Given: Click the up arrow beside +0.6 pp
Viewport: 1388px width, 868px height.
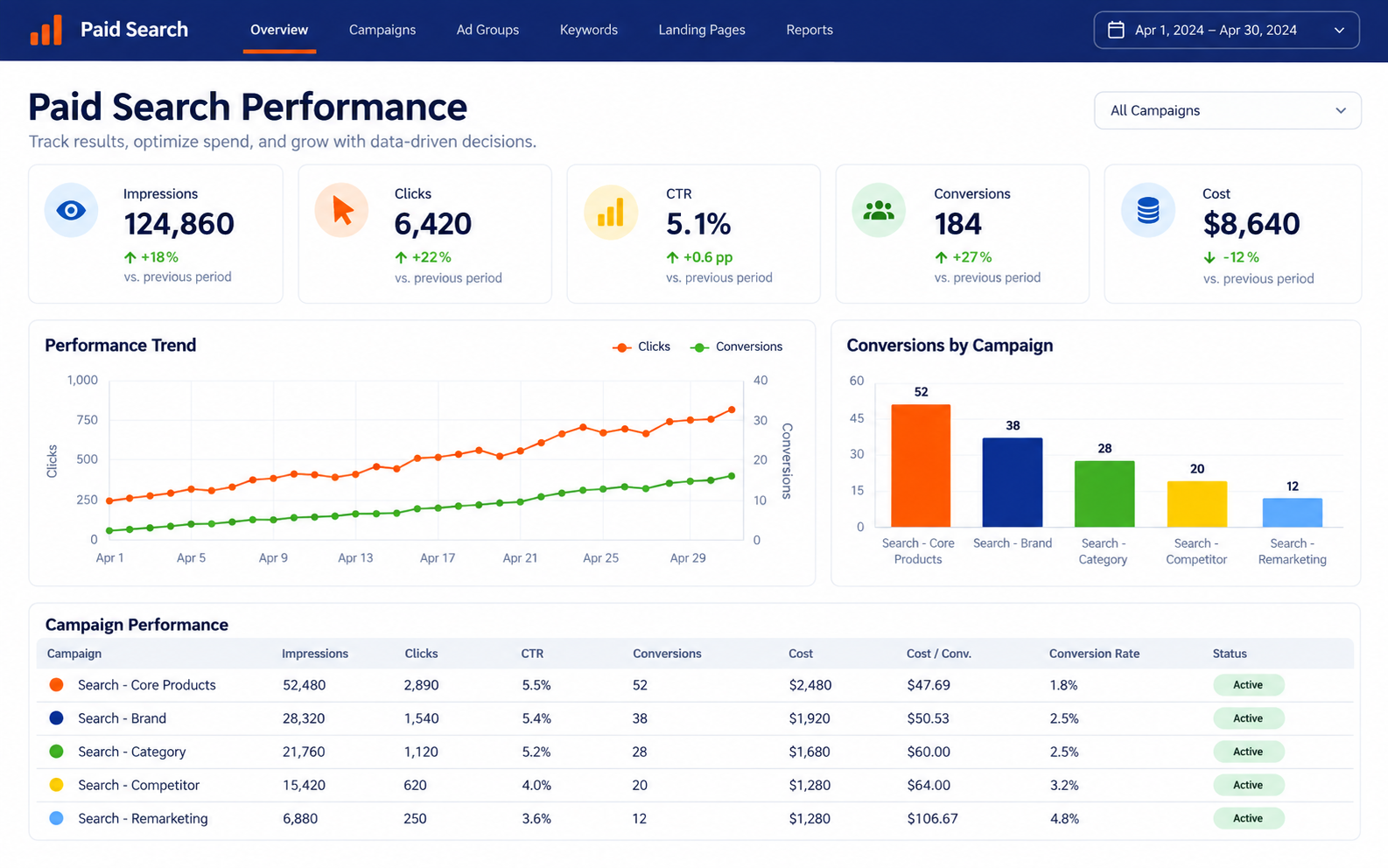Looking at the screenshot, I should click(672, 257).
